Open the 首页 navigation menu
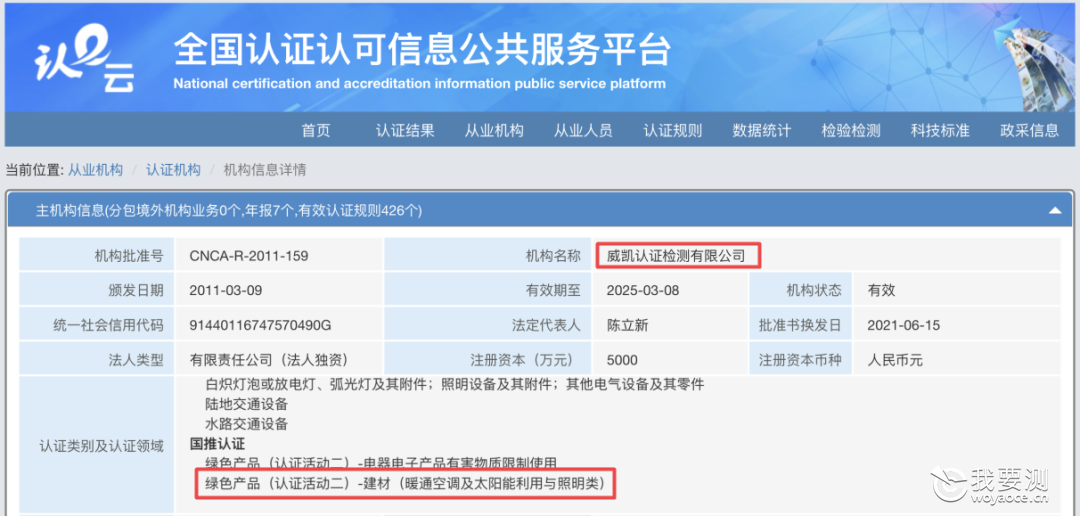 click(x=316, y=130)
